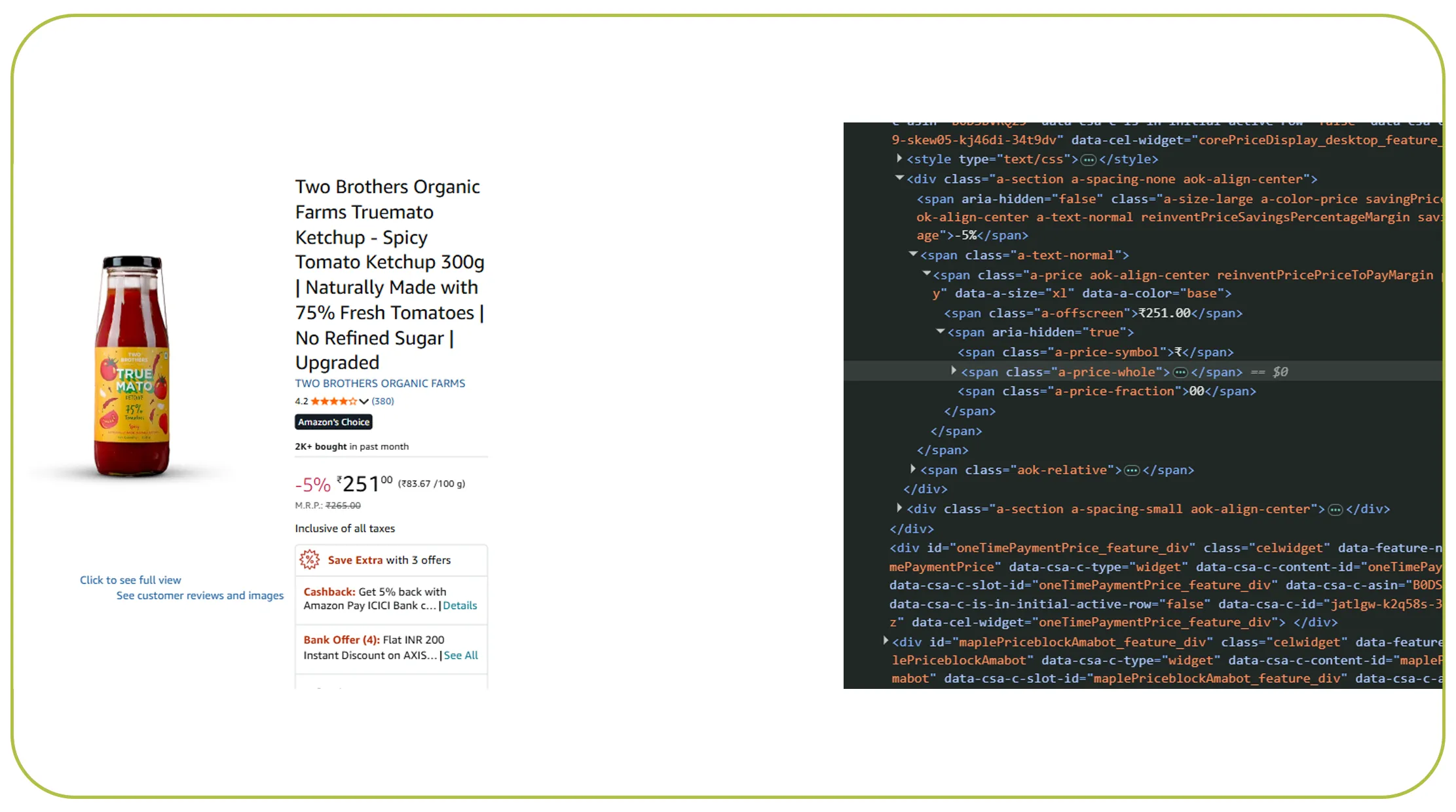The height and width of the screenshot is (812, 1456).
Task: Expand the span aok-relative node
Action: click(912, 469)
